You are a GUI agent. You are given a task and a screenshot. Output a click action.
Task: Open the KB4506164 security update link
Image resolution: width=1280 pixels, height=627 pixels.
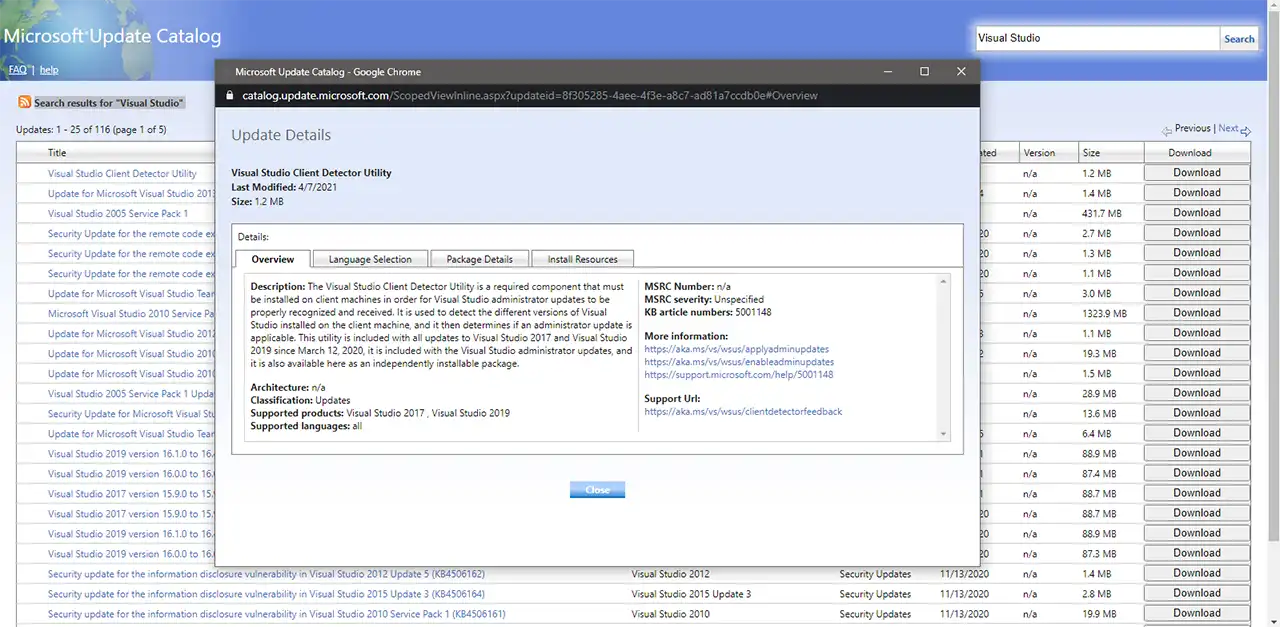coord(266,594)
